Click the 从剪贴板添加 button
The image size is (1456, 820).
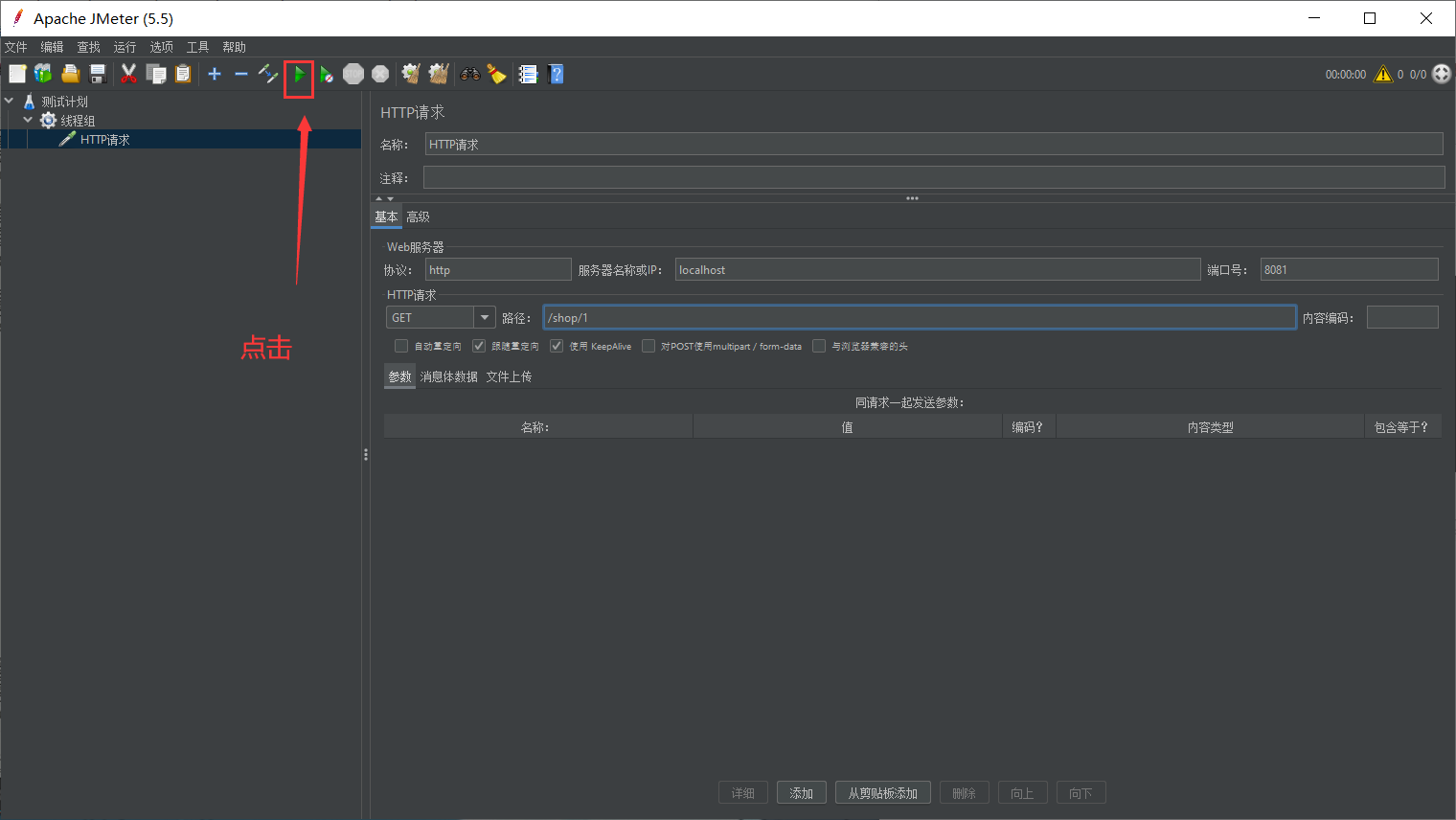pos(883,793)
